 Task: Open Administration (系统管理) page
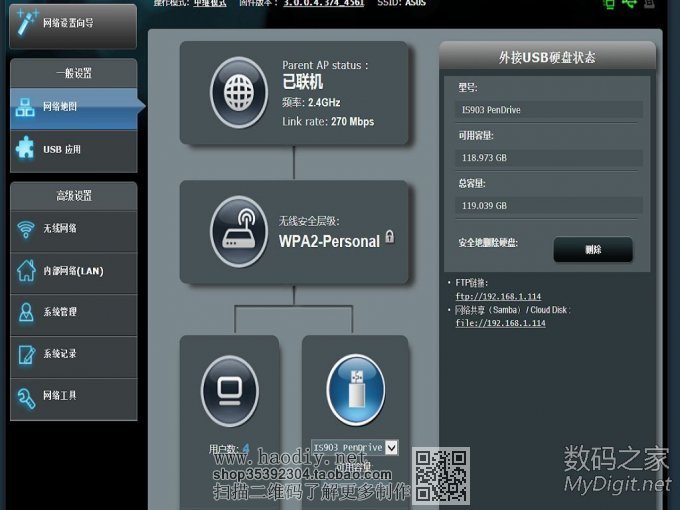[72, 312]
